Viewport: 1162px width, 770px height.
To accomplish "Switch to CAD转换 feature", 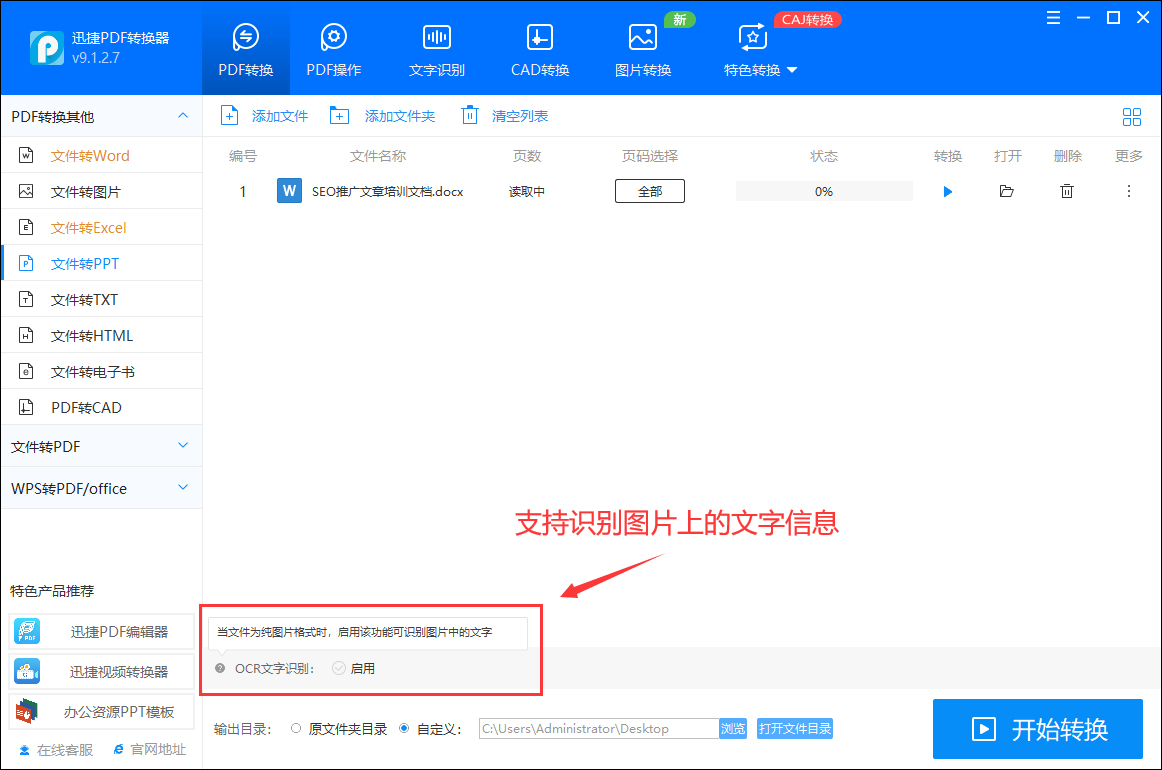I will tap(539, 47).
